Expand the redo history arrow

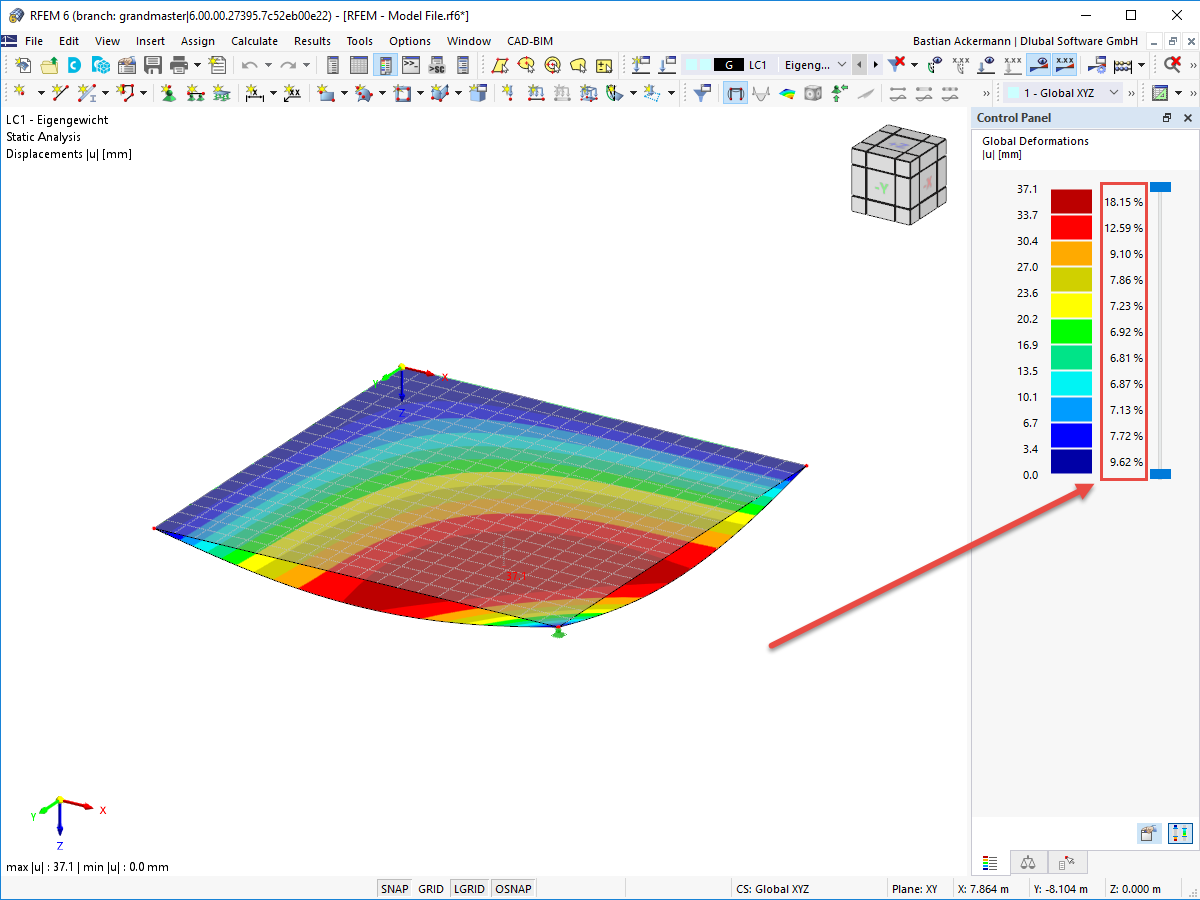[306, 65]
